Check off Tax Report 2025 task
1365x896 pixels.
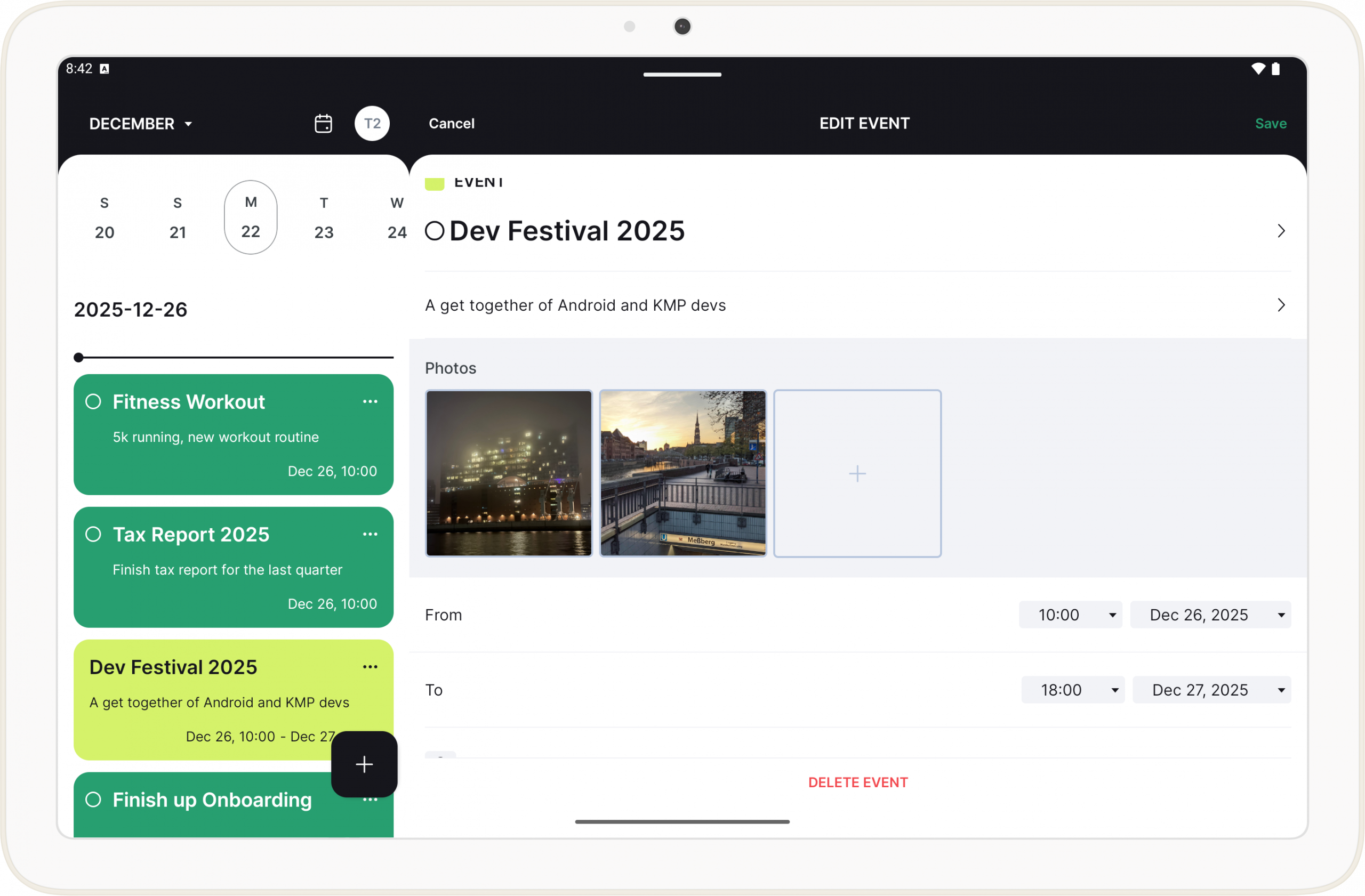pyautogui.click(x=93, y=534)
